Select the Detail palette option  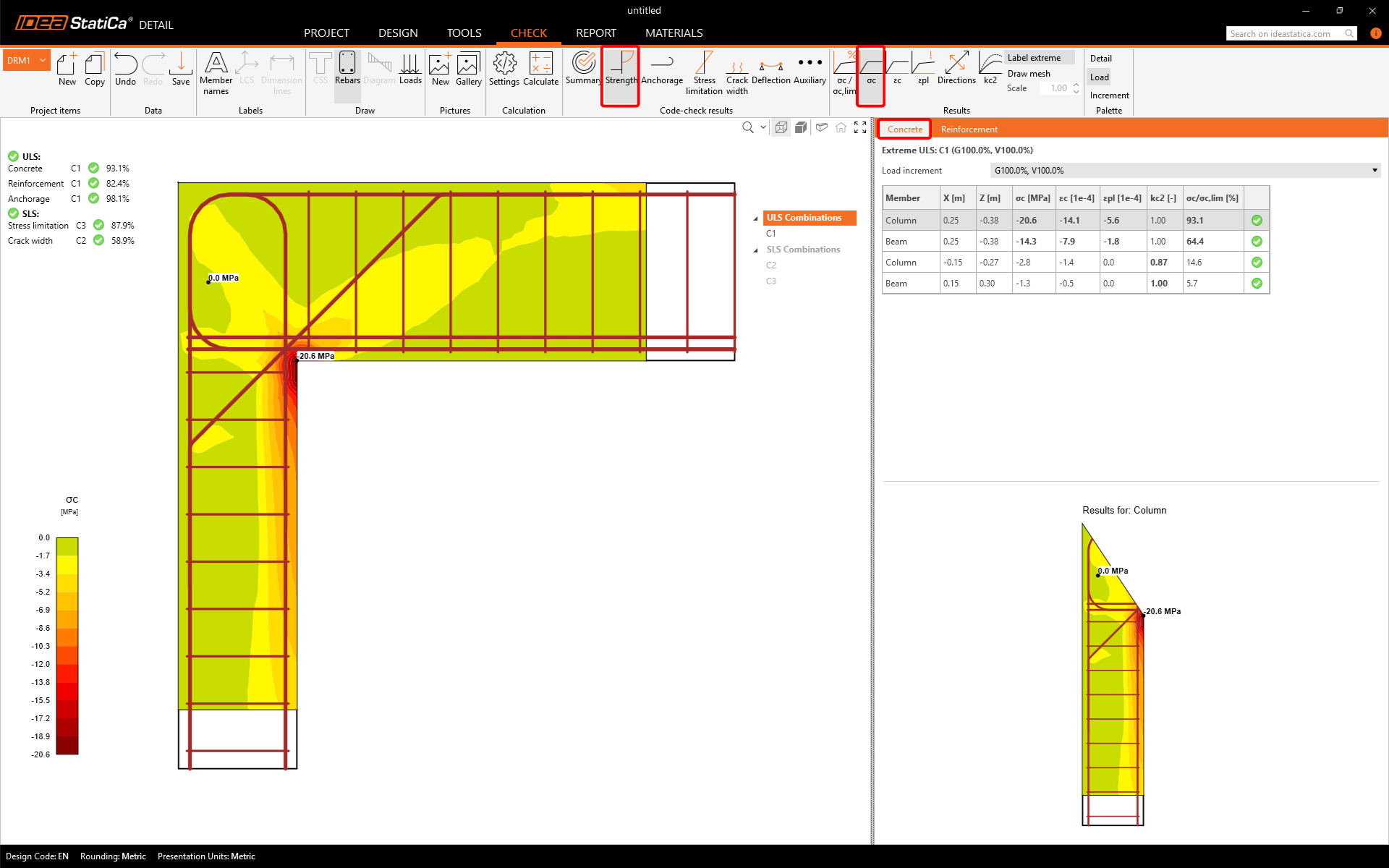point(1100,59)
